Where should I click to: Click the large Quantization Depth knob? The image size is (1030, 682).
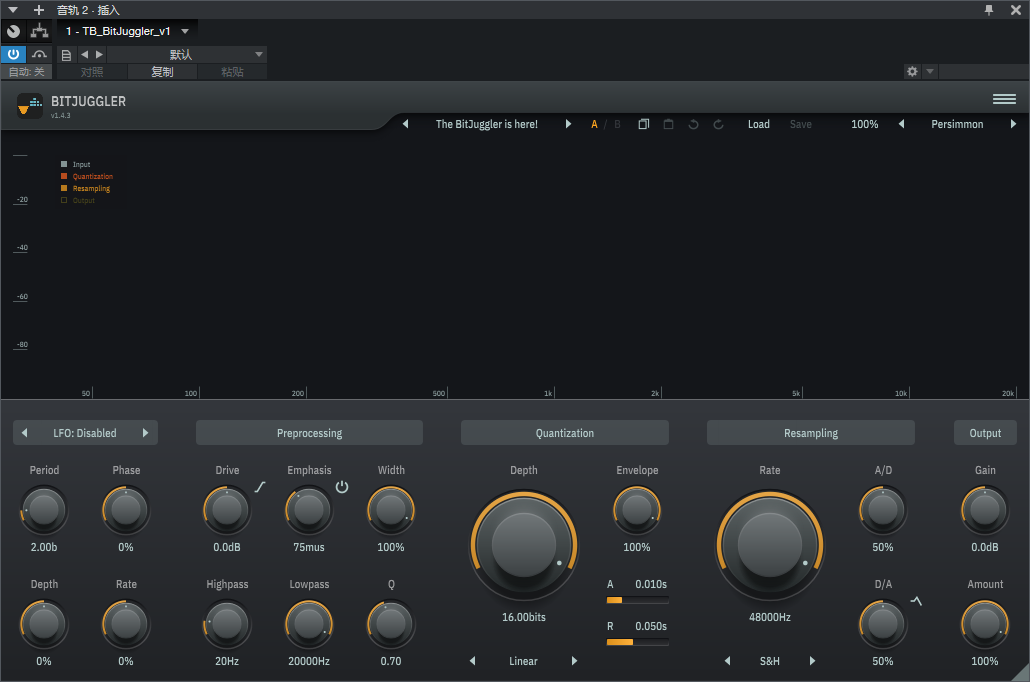[x=524, y=545]
